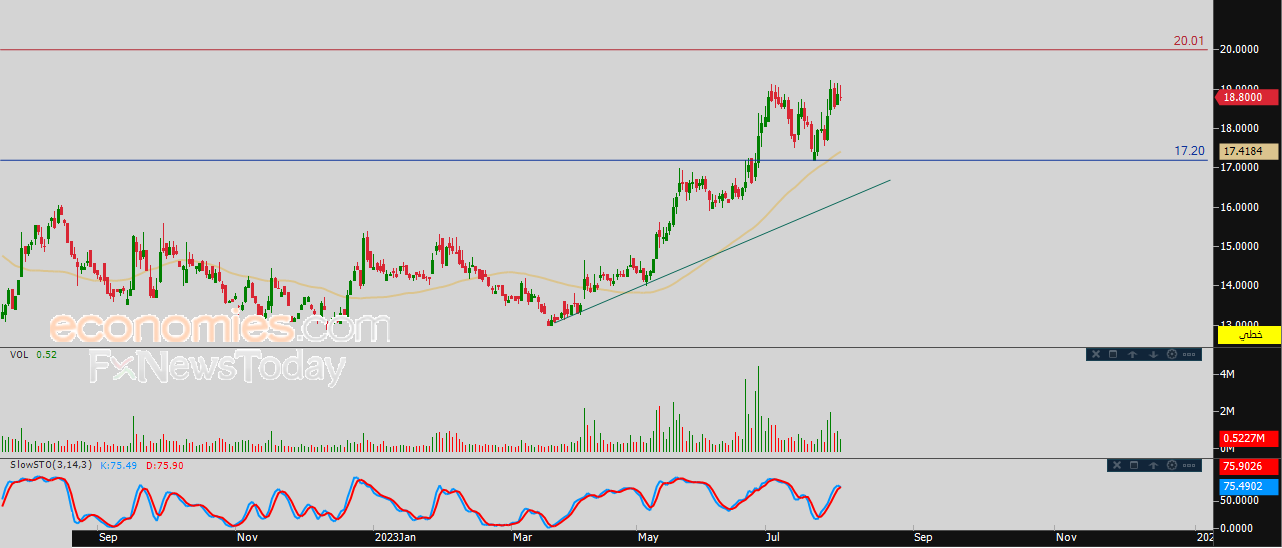Move the volume pane up

(x=1132, y=354)
